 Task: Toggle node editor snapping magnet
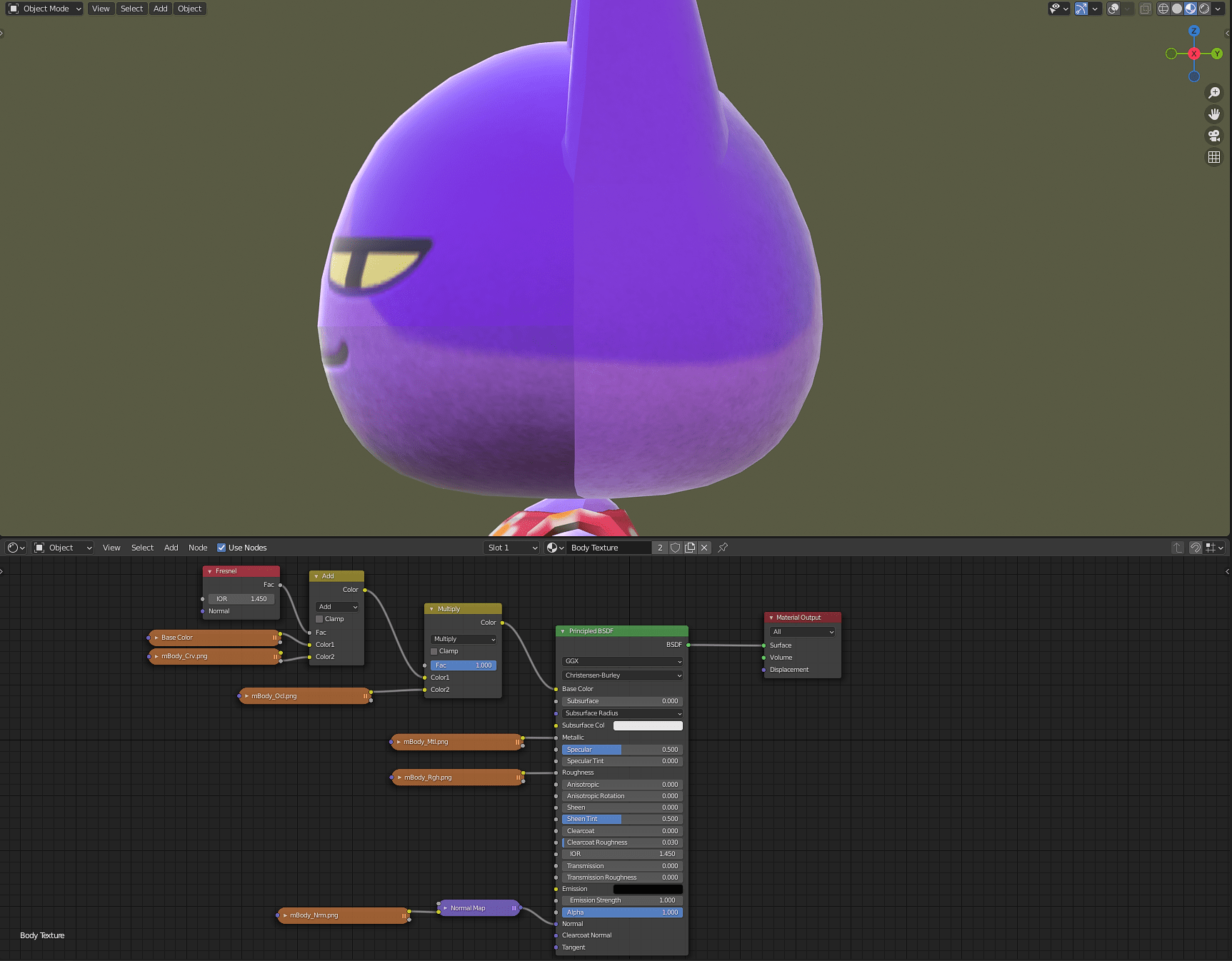(x=1196, y=548)
